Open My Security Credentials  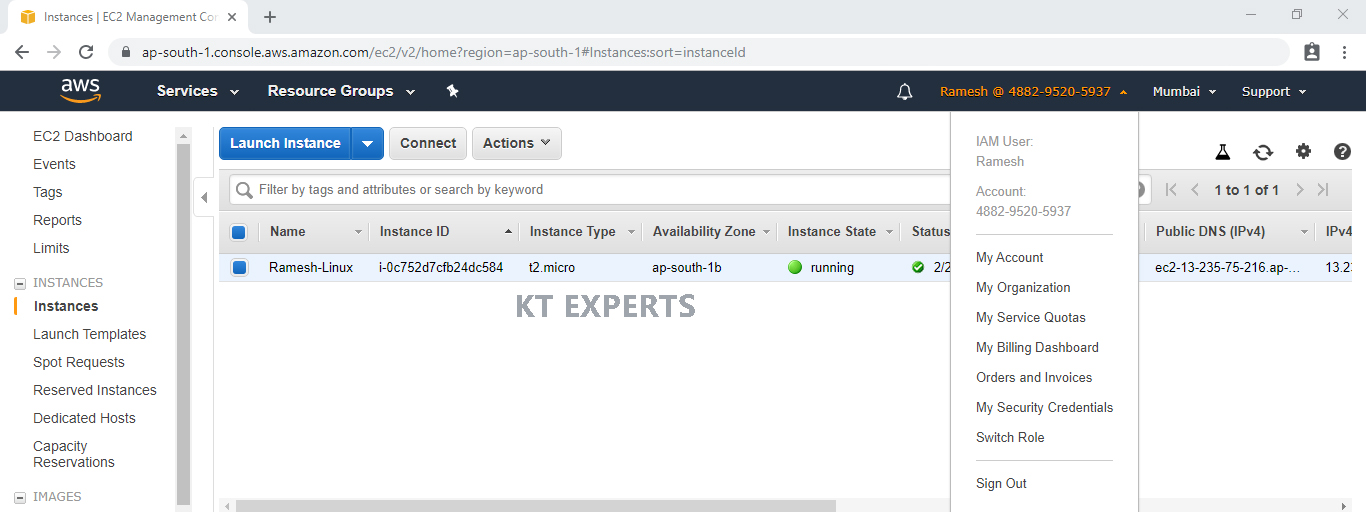[1044, 407]
